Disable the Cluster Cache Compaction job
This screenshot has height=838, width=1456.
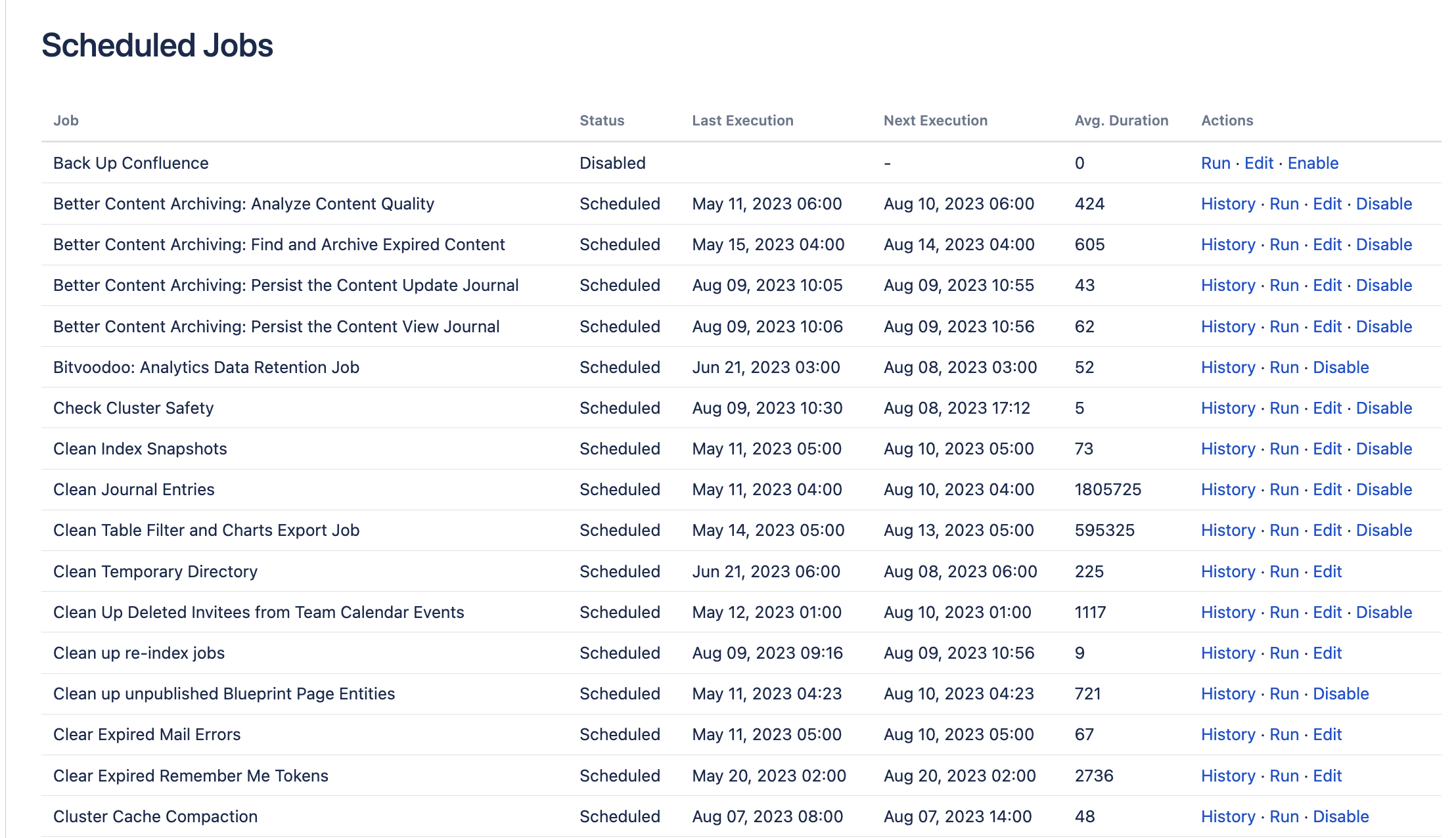[1340, 816]
